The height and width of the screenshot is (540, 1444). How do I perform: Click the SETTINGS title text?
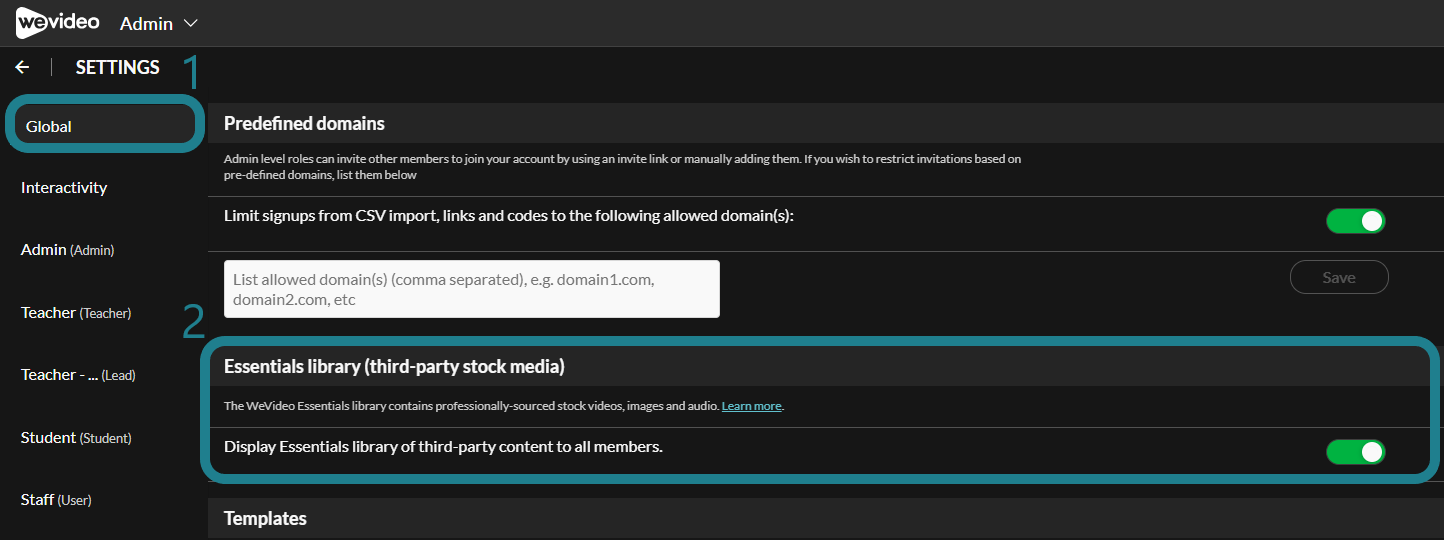[118, 67]
